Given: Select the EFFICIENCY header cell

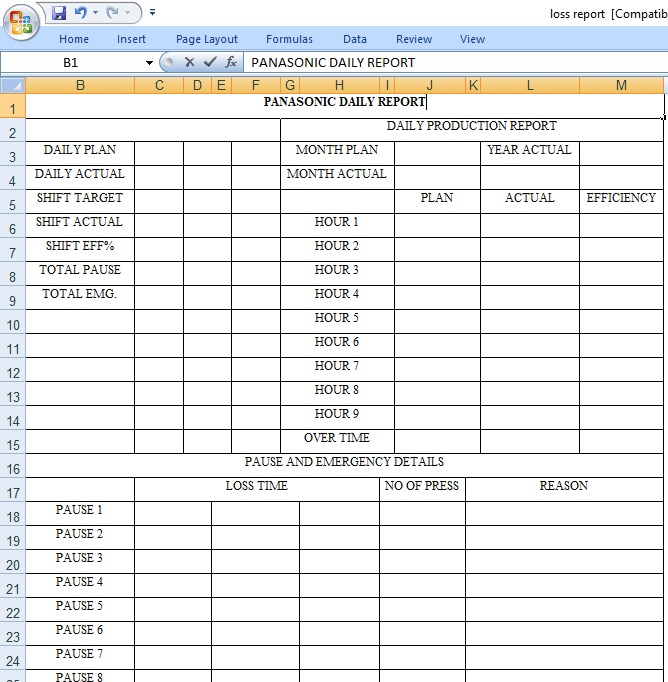Looking at the screenshot, I should [621, 201].
